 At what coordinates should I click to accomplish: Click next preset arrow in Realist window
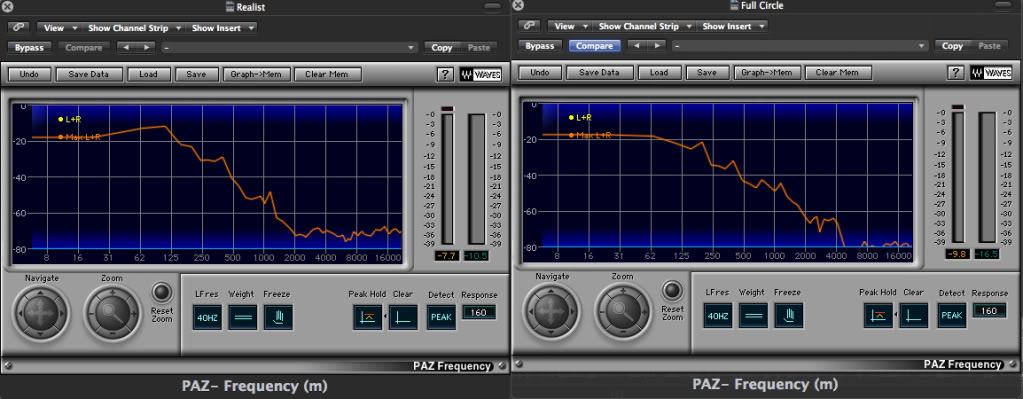(x=146, y=48)
